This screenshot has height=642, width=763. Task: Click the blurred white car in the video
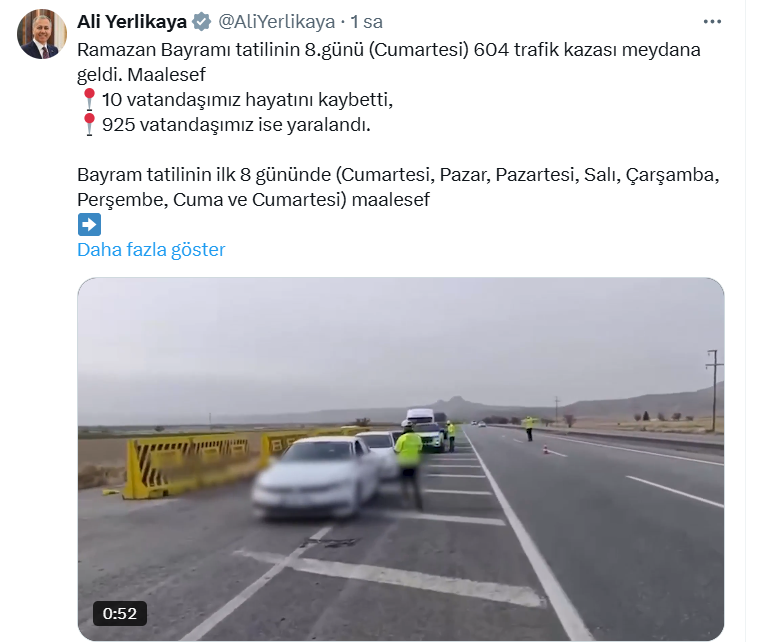pos(316,477)
